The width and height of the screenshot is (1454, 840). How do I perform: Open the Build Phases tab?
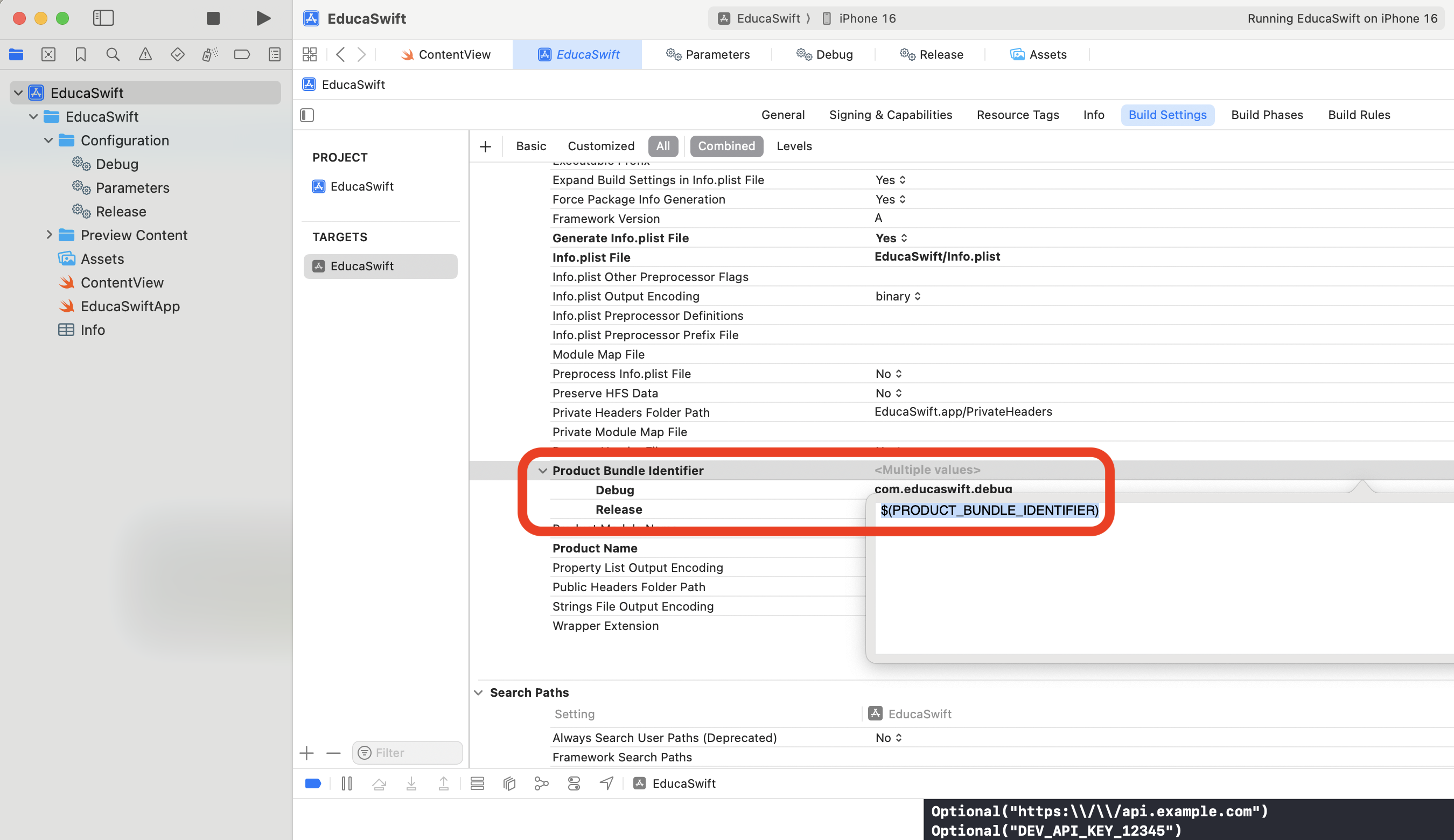point(1267,115)
